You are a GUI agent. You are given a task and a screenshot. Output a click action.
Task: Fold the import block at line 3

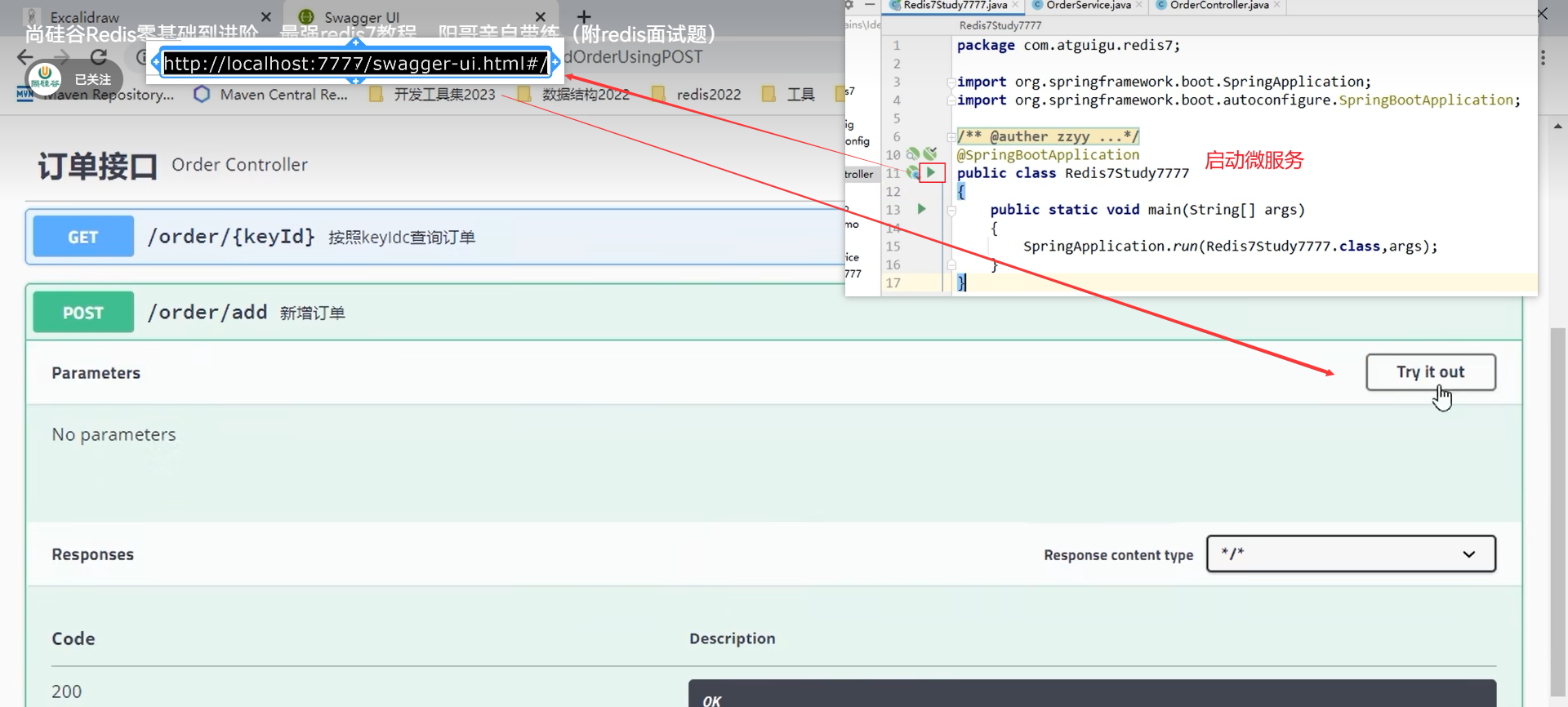point(951,82)
